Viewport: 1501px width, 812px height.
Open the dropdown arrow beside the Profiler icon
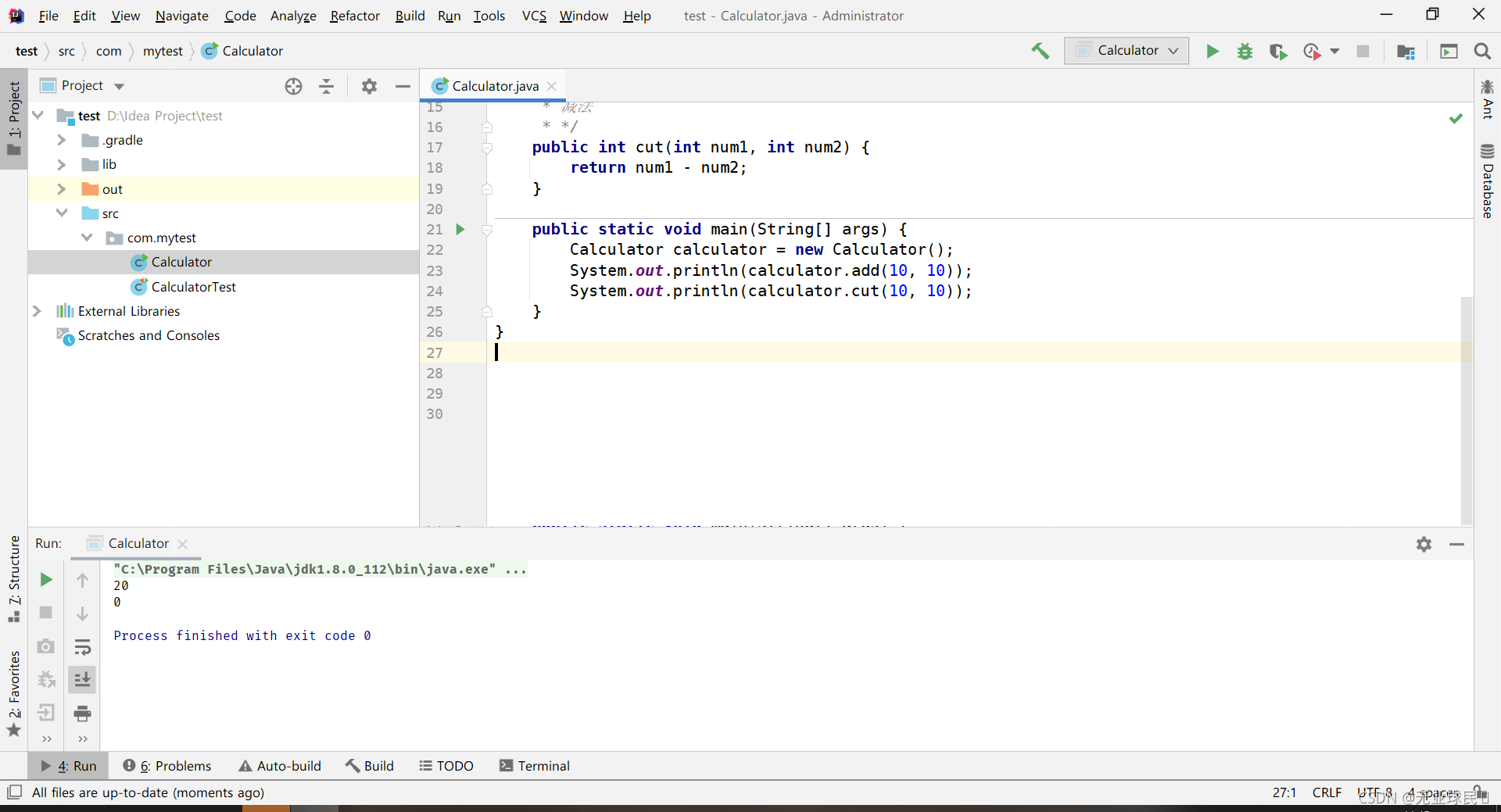click(x=1334, y=51)
